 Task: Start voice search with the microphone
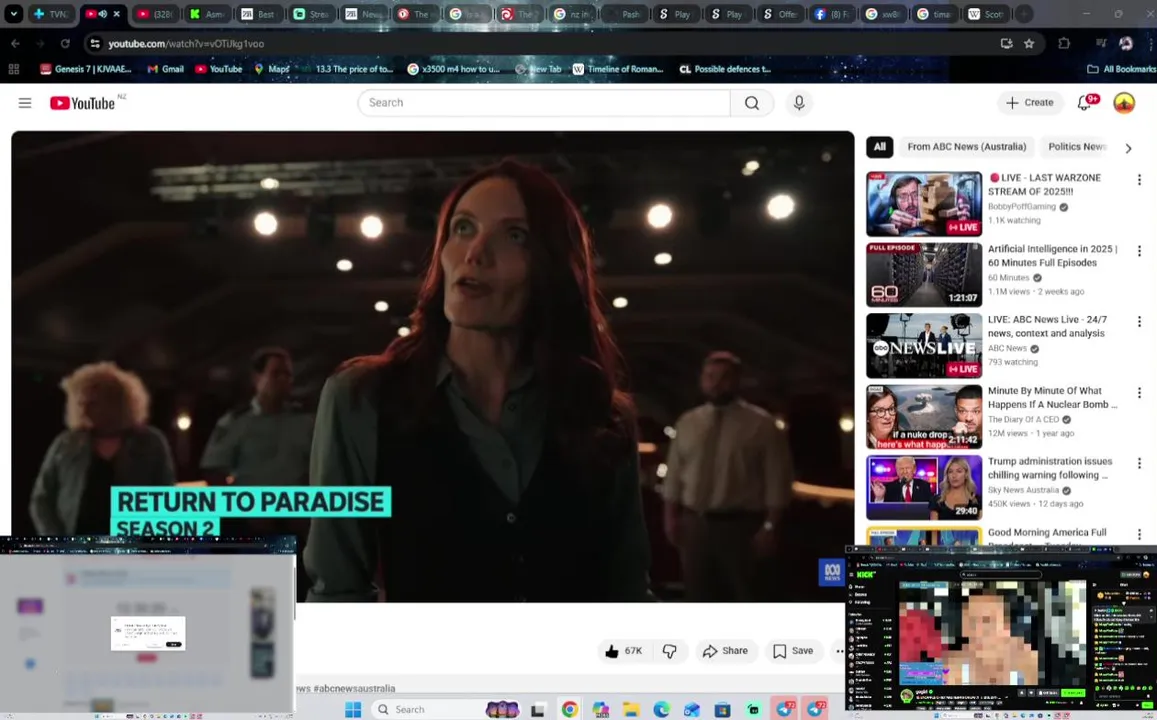click(x=799, y=103)
